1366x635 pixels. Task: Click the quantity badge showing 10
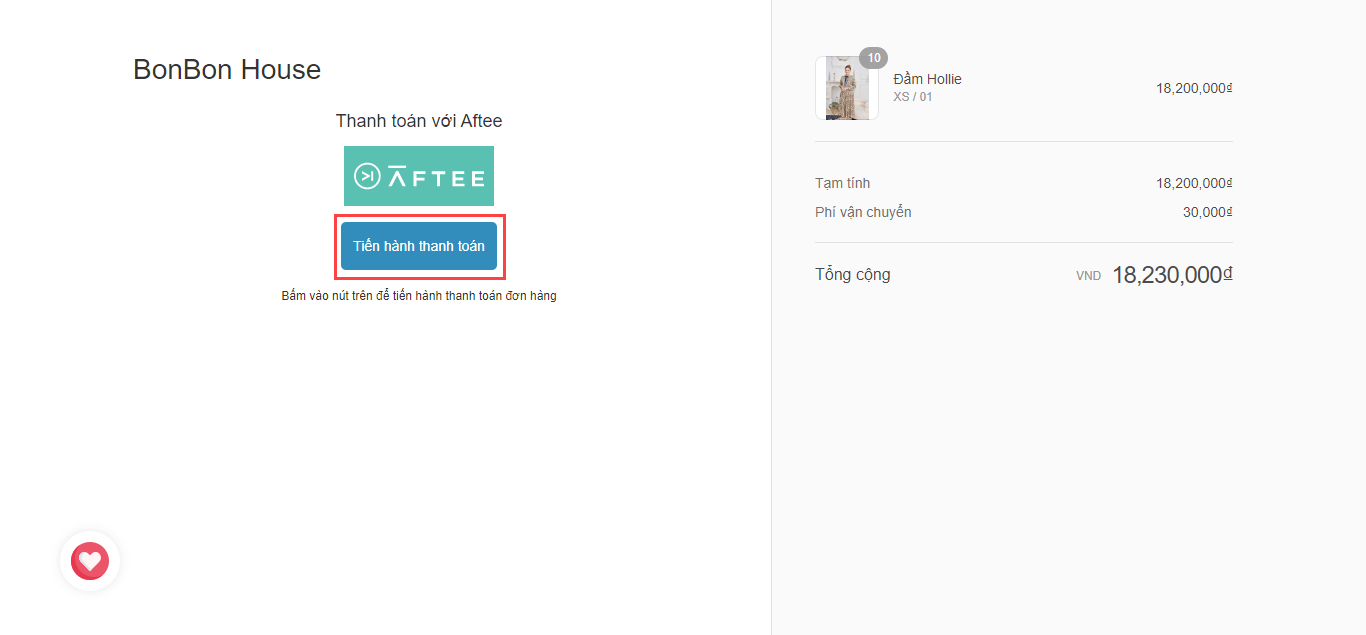[x=873, y=58]
